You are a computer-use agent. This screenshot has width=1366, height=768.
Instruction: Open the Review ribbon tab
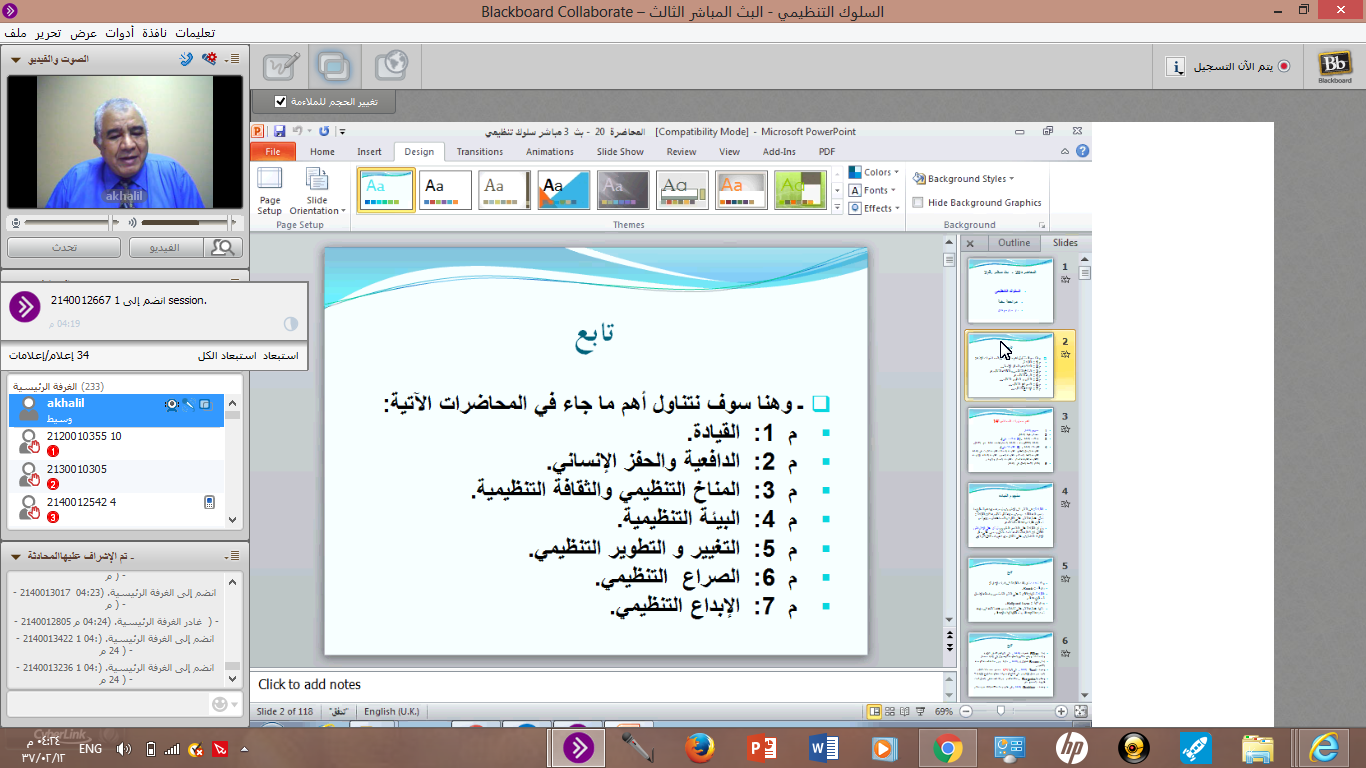click(681, 152)
